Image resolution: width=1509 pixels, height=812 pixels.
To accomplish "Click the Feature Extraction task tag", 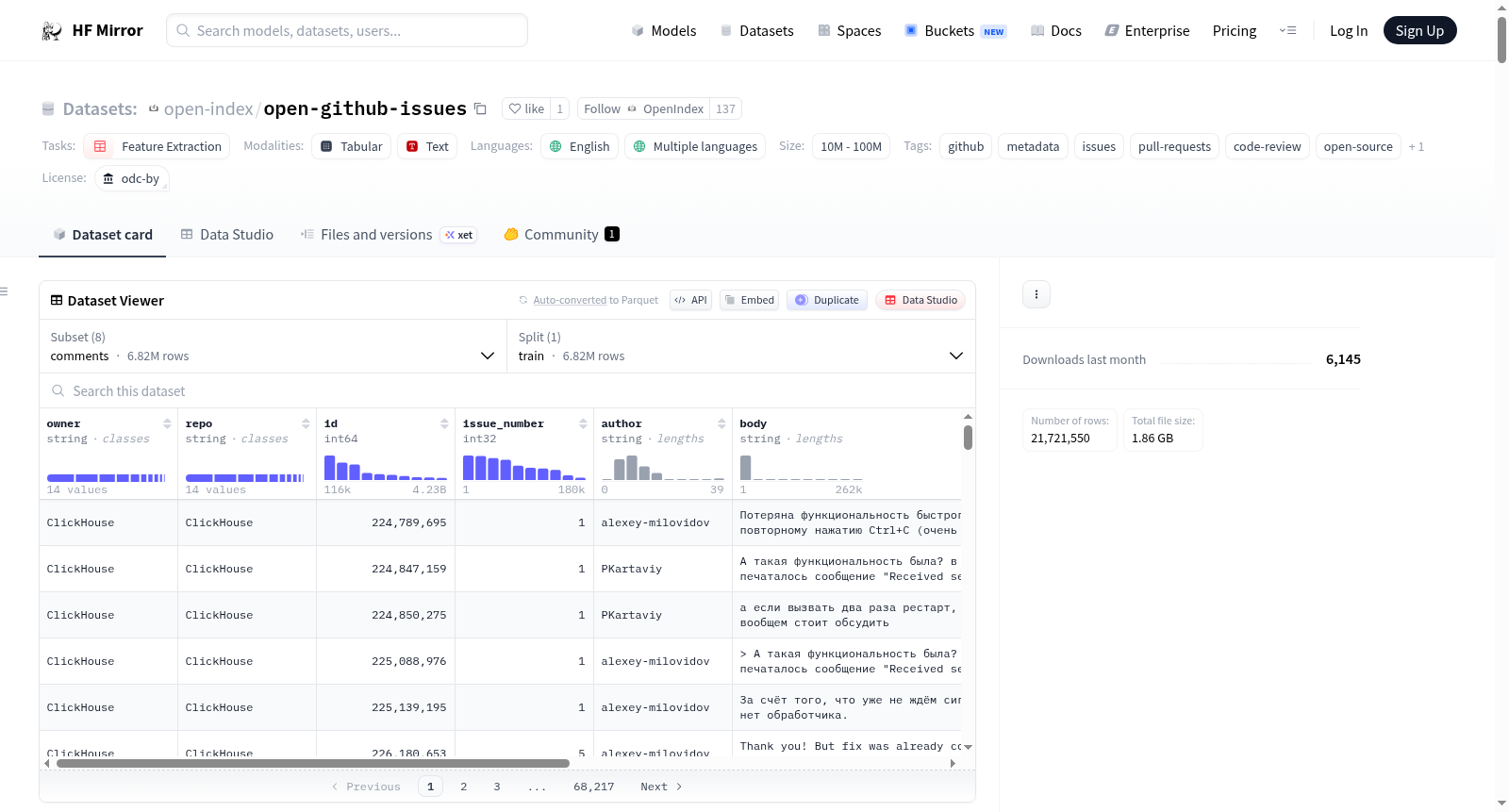I will [x=157, y=146].
